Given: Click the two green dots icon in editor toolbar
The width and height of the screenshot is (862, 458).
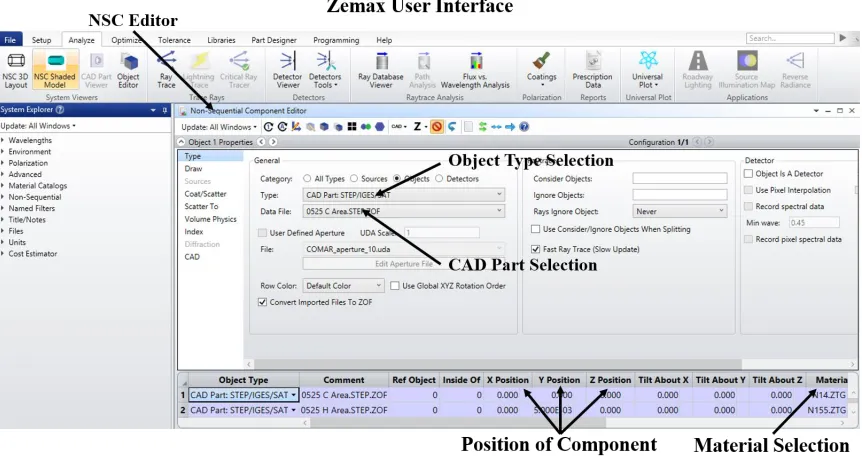Looking at the screenshot, I should pyautogui.click(x=366, y=127).
